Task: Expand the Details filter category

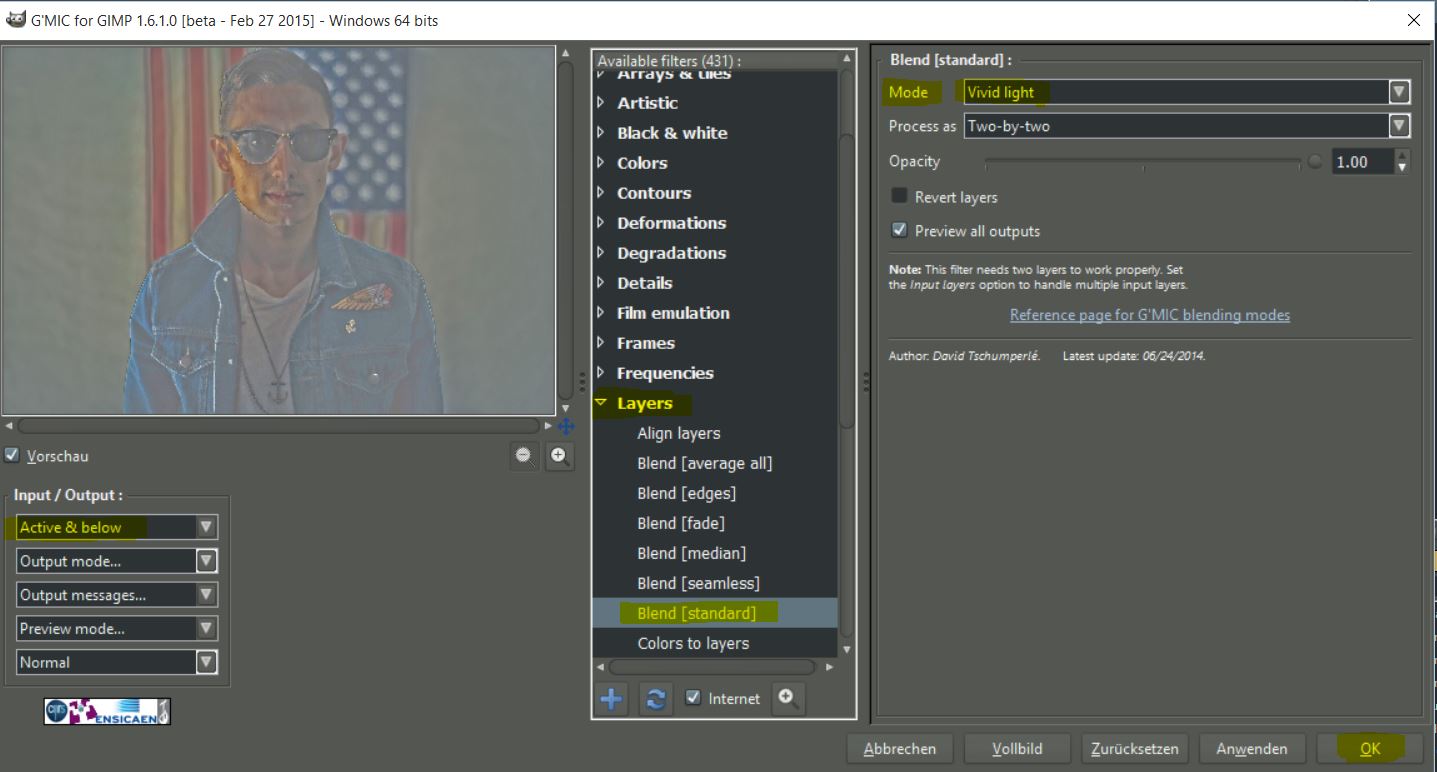Action: [600, 283]
